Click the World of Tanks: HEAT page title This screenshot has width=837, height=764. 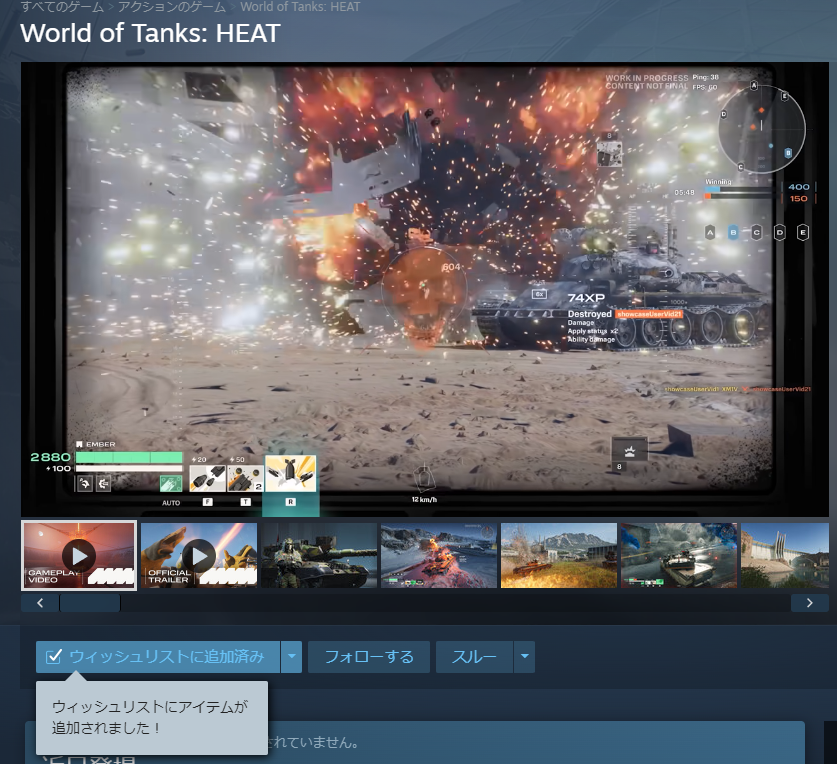(x=150, y=33)
